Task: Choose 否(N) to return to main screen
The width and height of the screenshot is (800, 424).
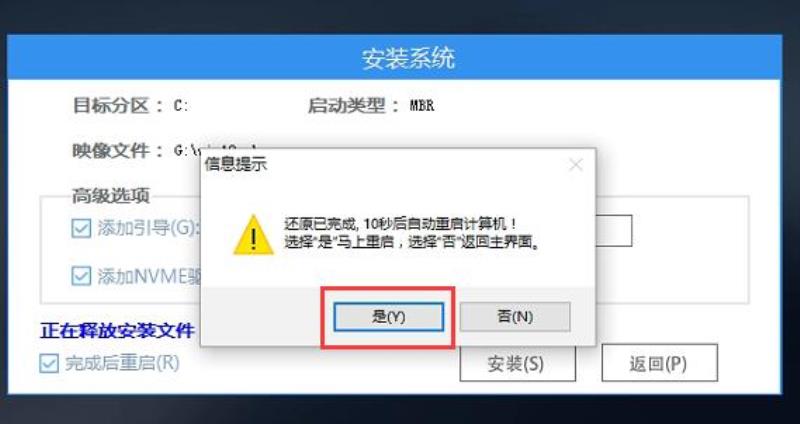Action: pos(515,317)
